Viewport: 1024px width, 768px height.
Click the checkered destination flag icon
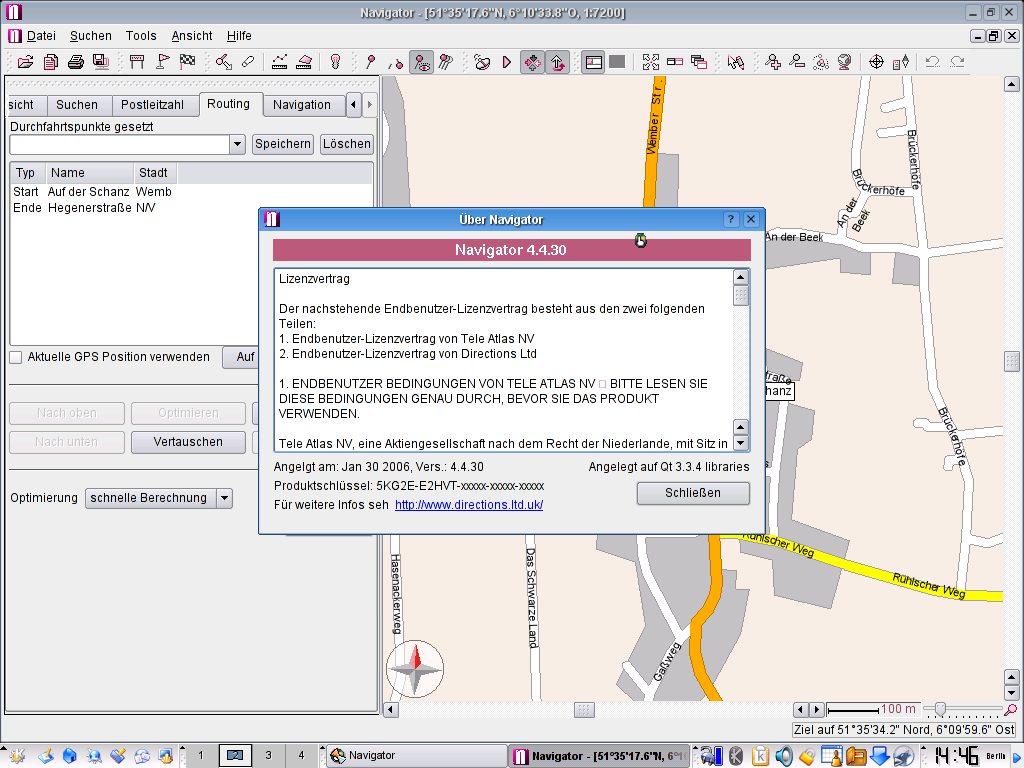coord(187,62)
